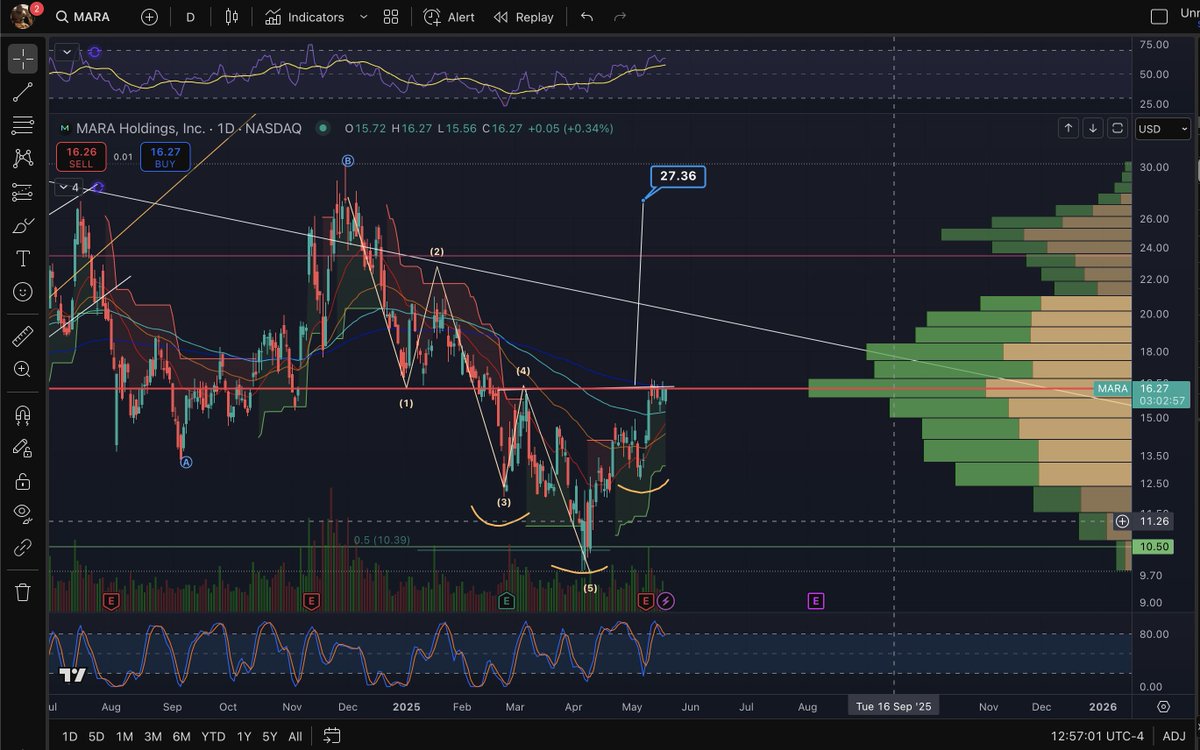This screenshot has width=1200, height=750.
Task: Click the plus button at price 11.26
Action: coord(1122,521)
